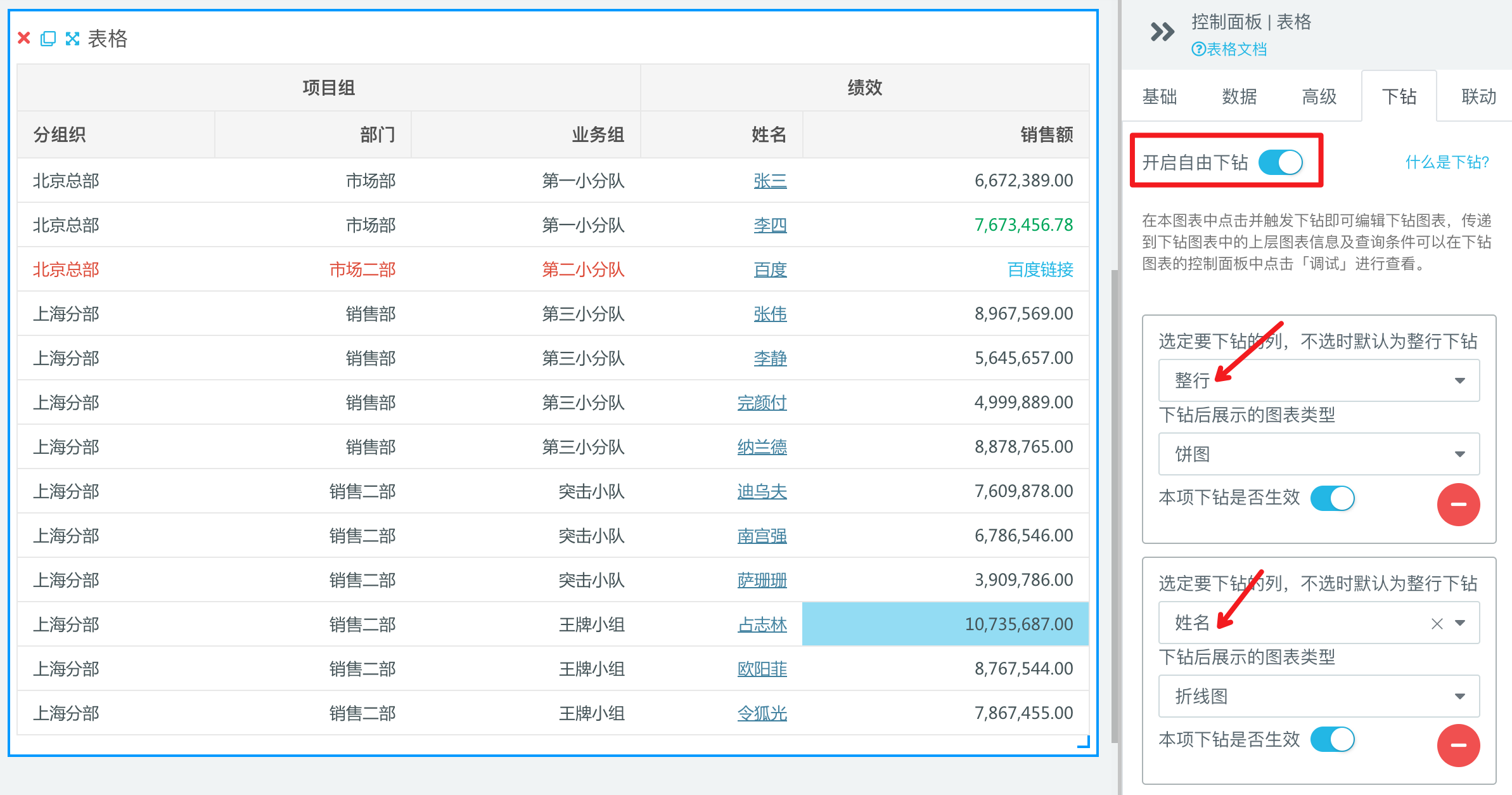Switch to the 基础 tab
Image resolution: width=1512 pixels, height=795 pixels.
coord(1159,96)
